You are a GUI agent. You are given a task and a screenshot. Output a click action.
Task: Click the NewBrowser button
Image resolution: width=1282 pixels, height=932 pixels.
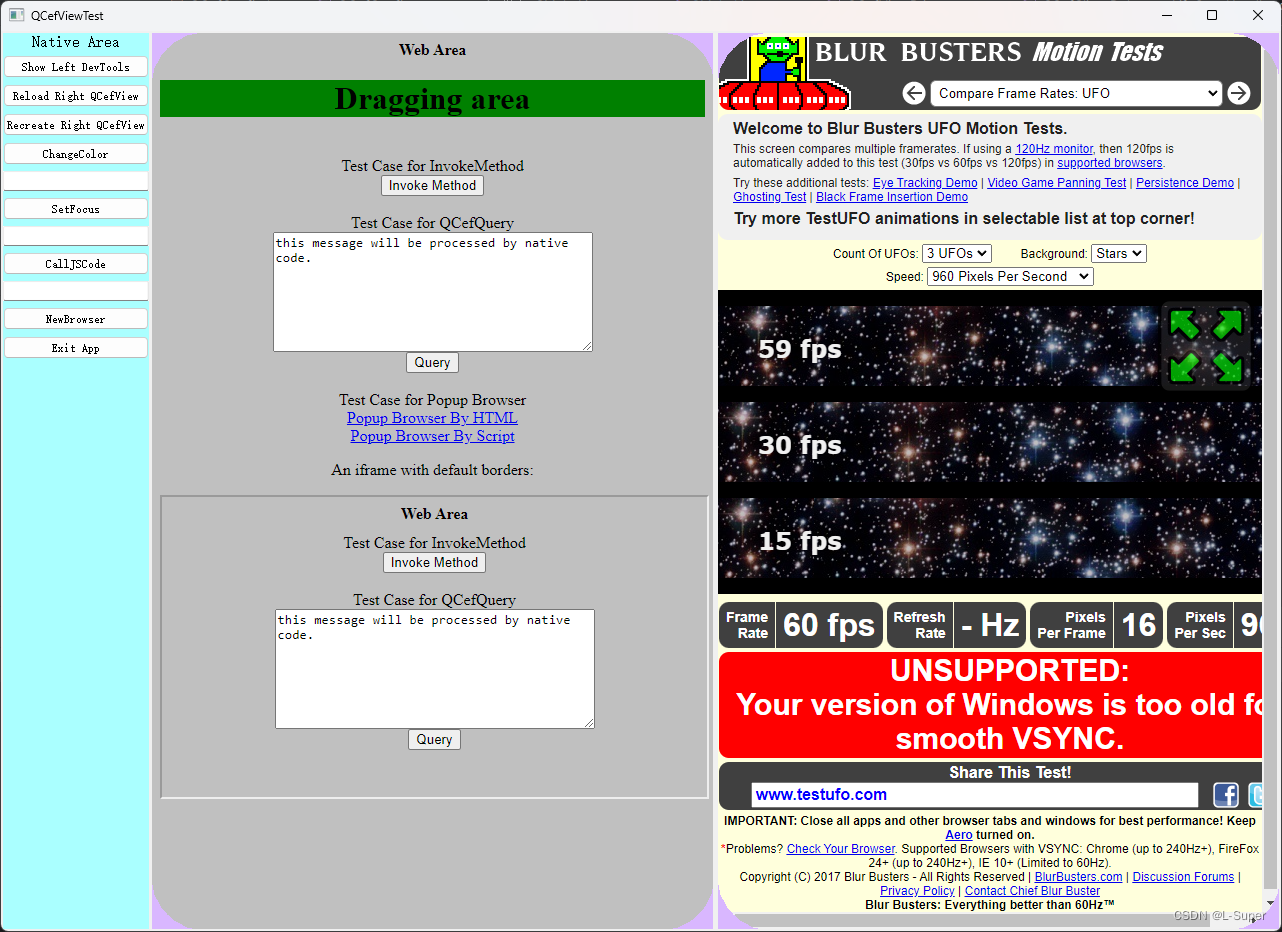(x=76, y=319)
